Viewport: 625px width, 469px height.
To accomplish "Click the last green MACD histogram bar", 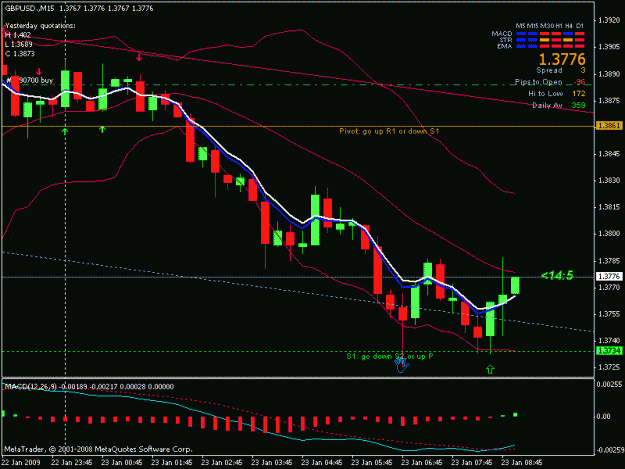I will click(x=515, y=415).
